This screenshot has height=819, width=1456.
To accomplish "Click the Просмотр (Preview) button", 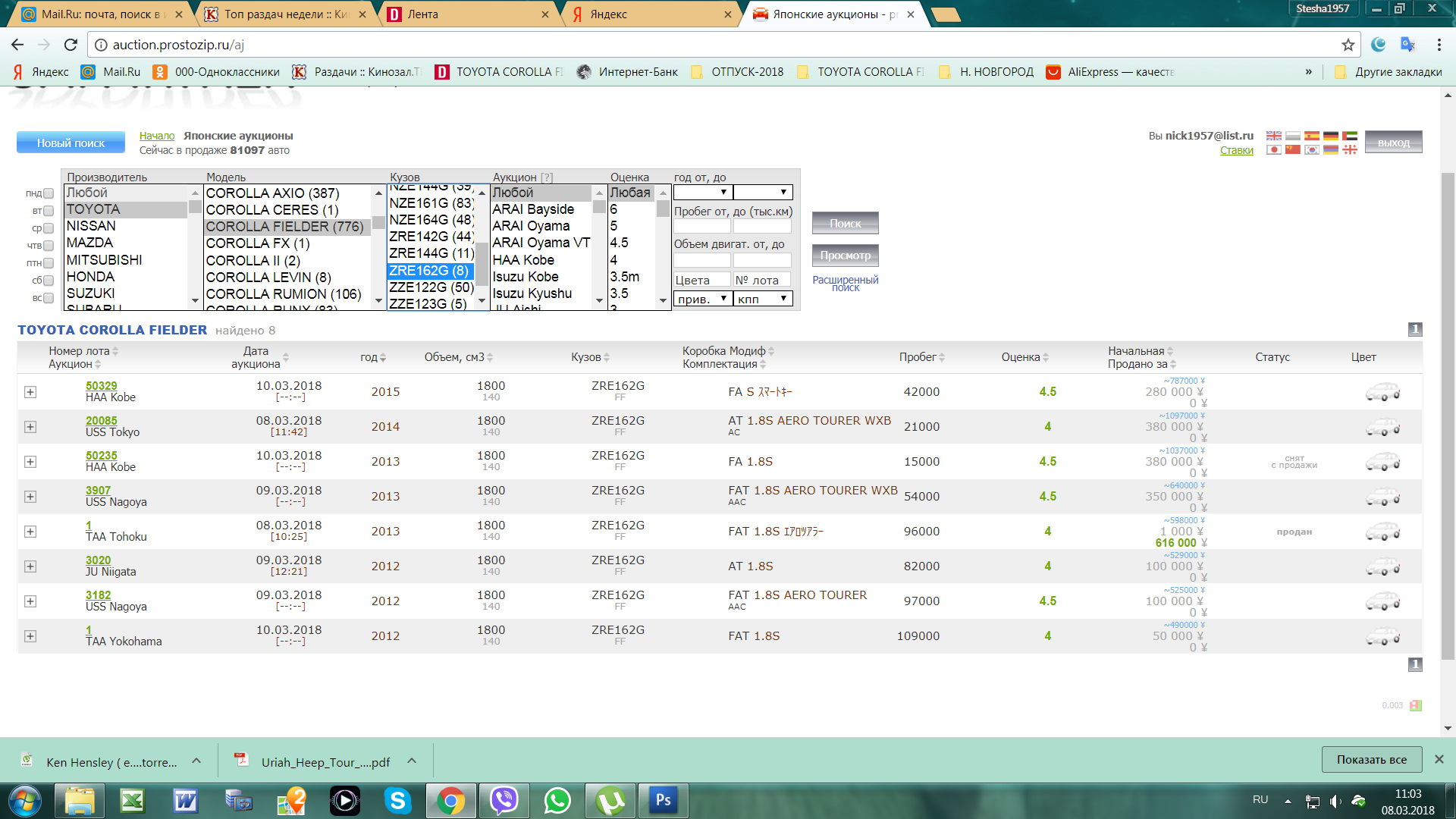I will pyautogui.click(x=845, y=255).
